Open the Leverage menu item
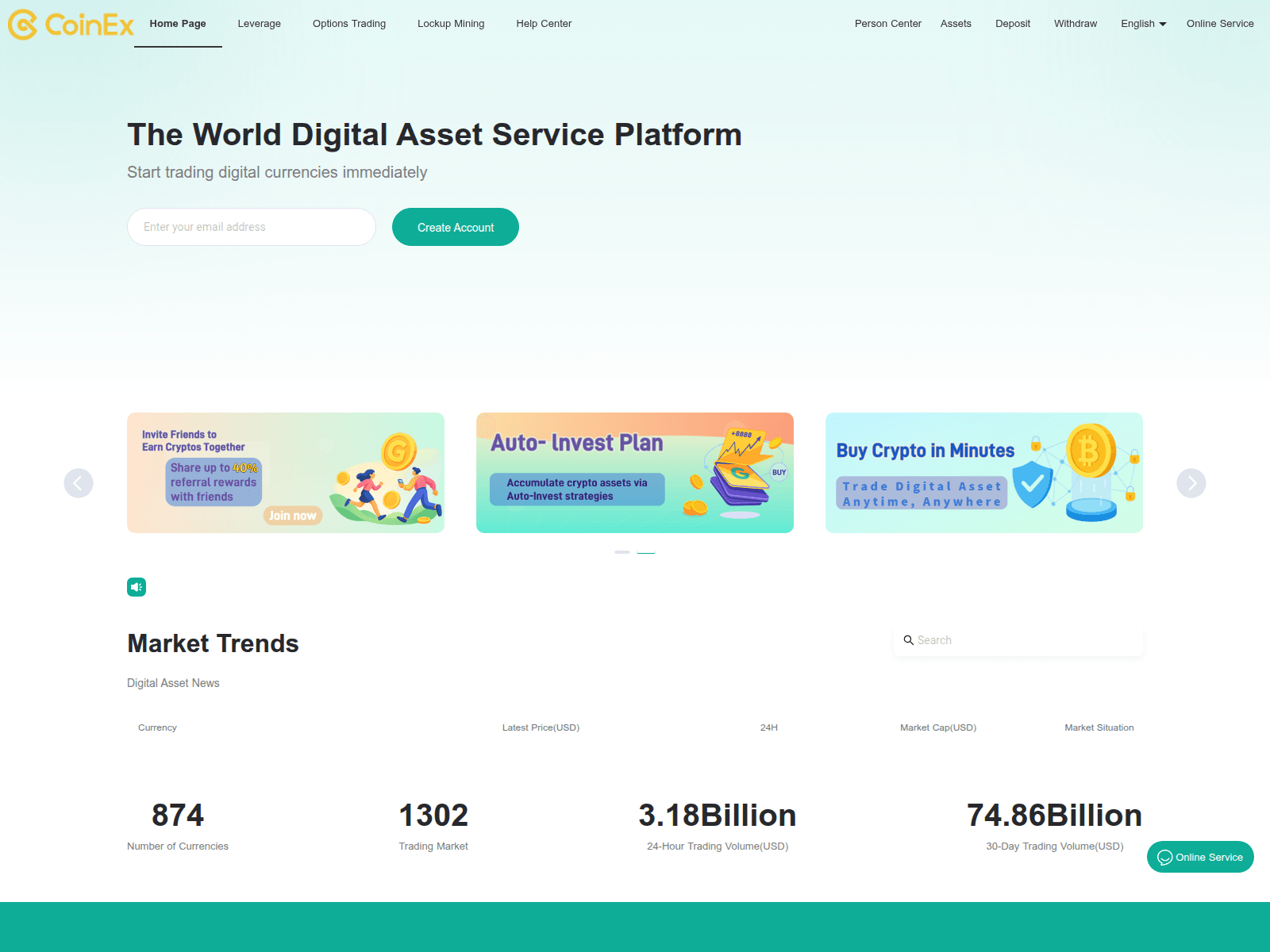 point(260,24)
